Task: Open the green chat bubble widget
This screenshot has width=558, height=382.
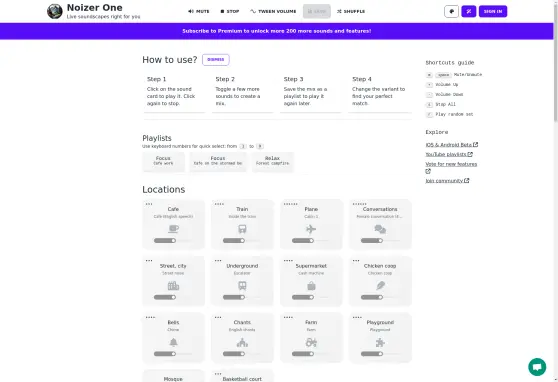Action: pos(537,367)
